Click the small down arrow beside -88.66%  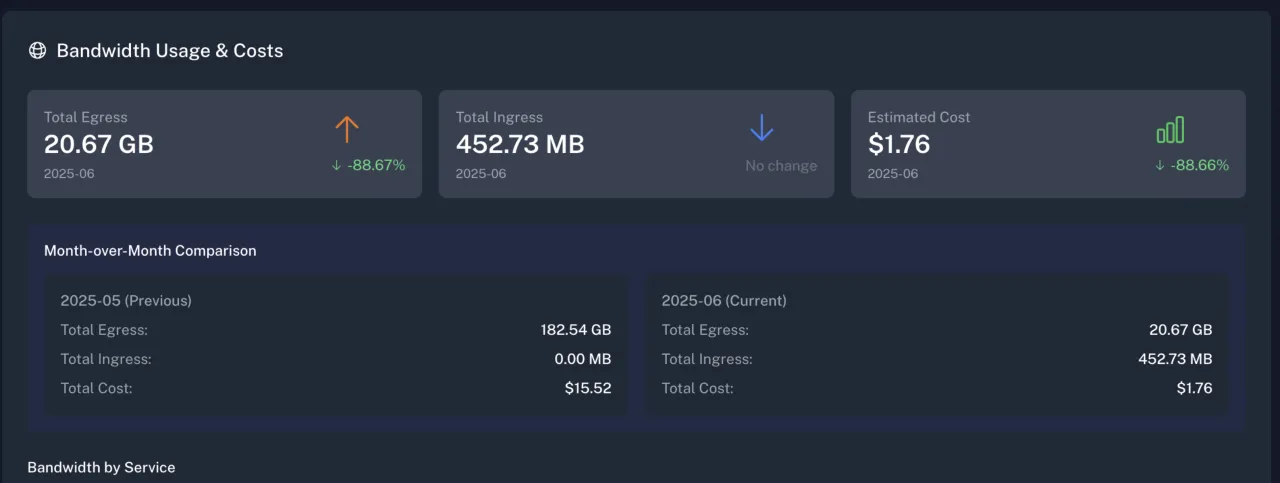[x=1160, y=166]
